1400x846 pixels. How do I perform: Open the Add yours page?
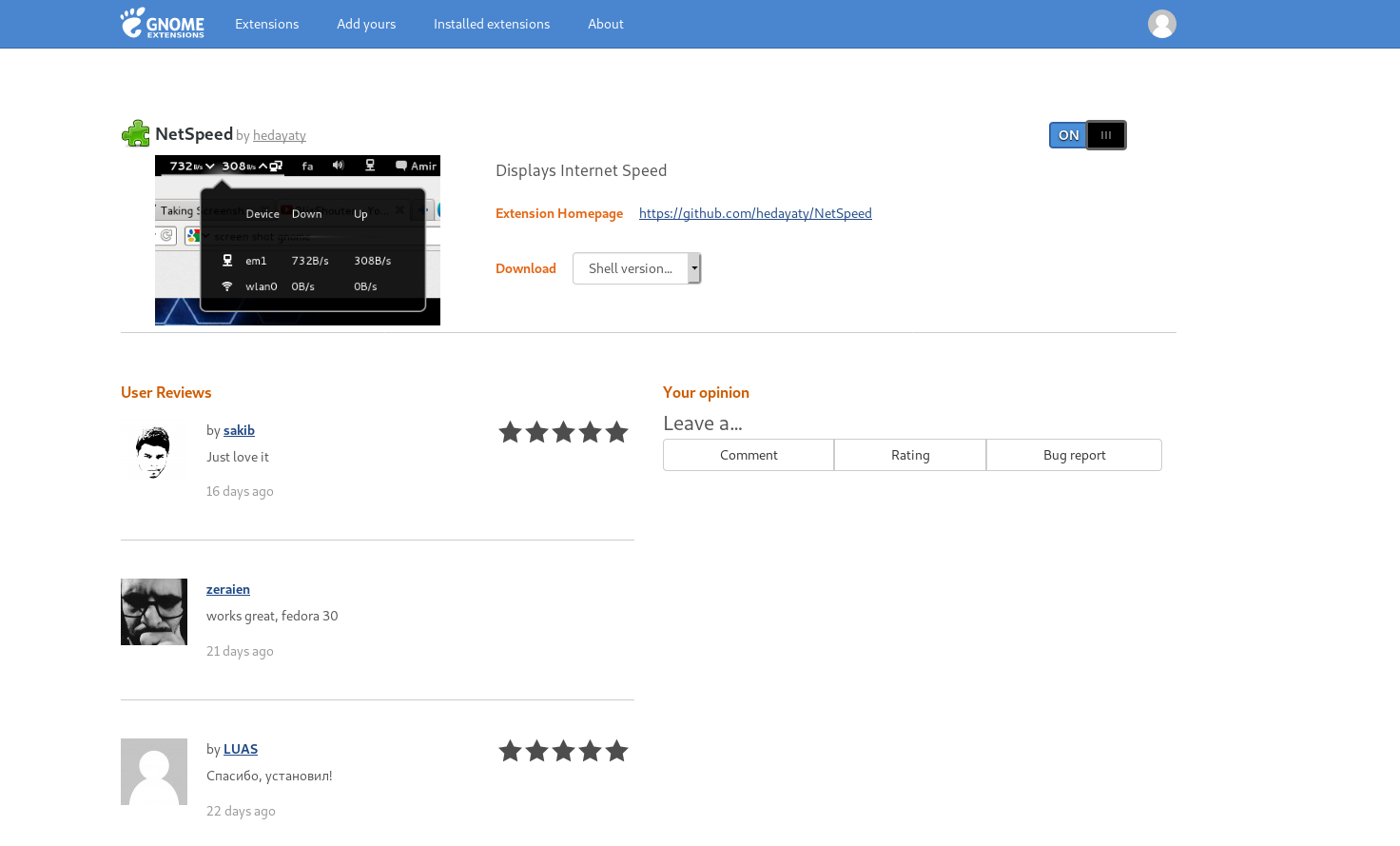click(366, 24)
